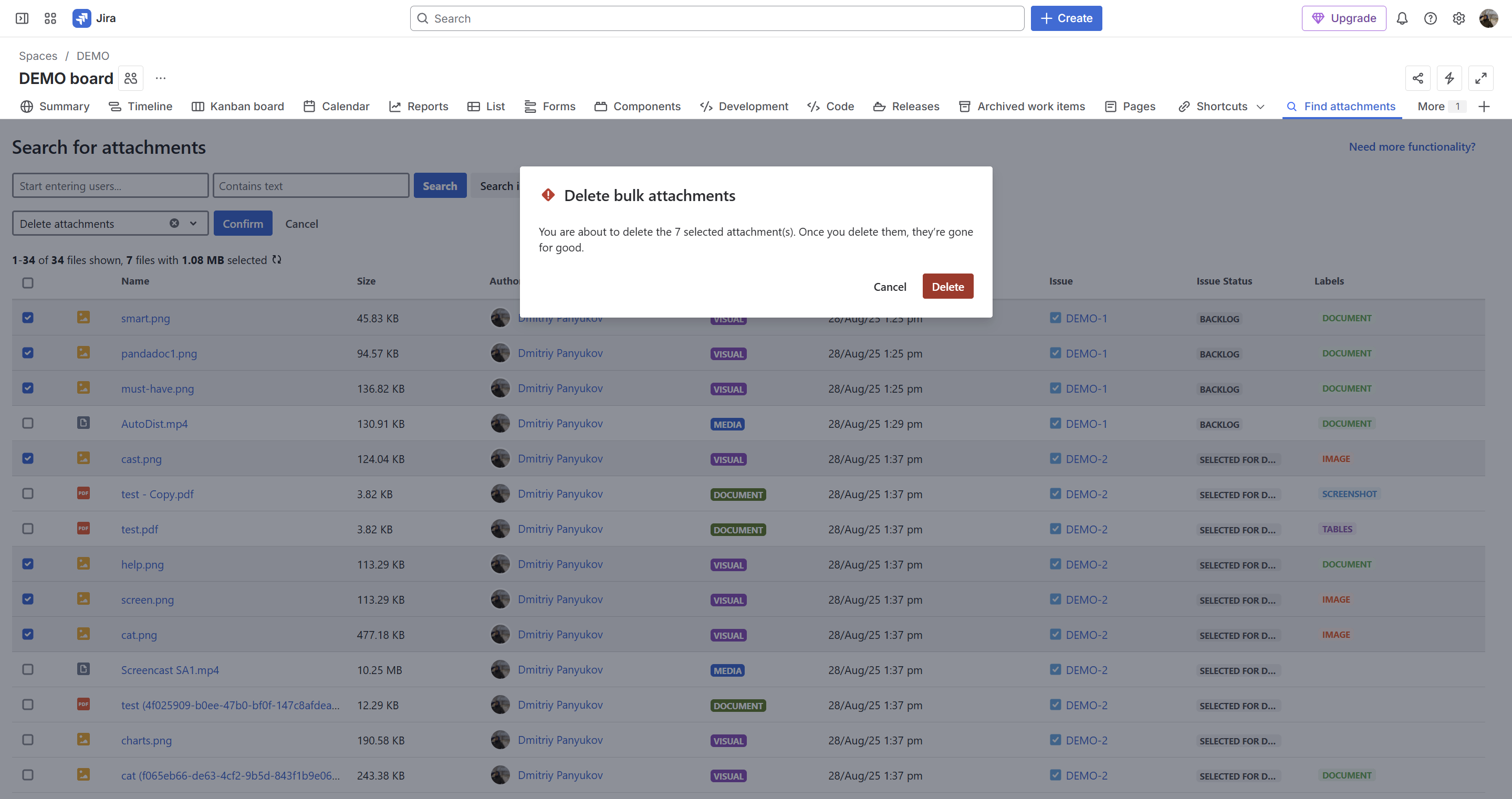Screen dimensions: 1512x799
Task: Expand the Shortcuts tab chevron
Action: pyautogui.click(x=1260, y=107)
